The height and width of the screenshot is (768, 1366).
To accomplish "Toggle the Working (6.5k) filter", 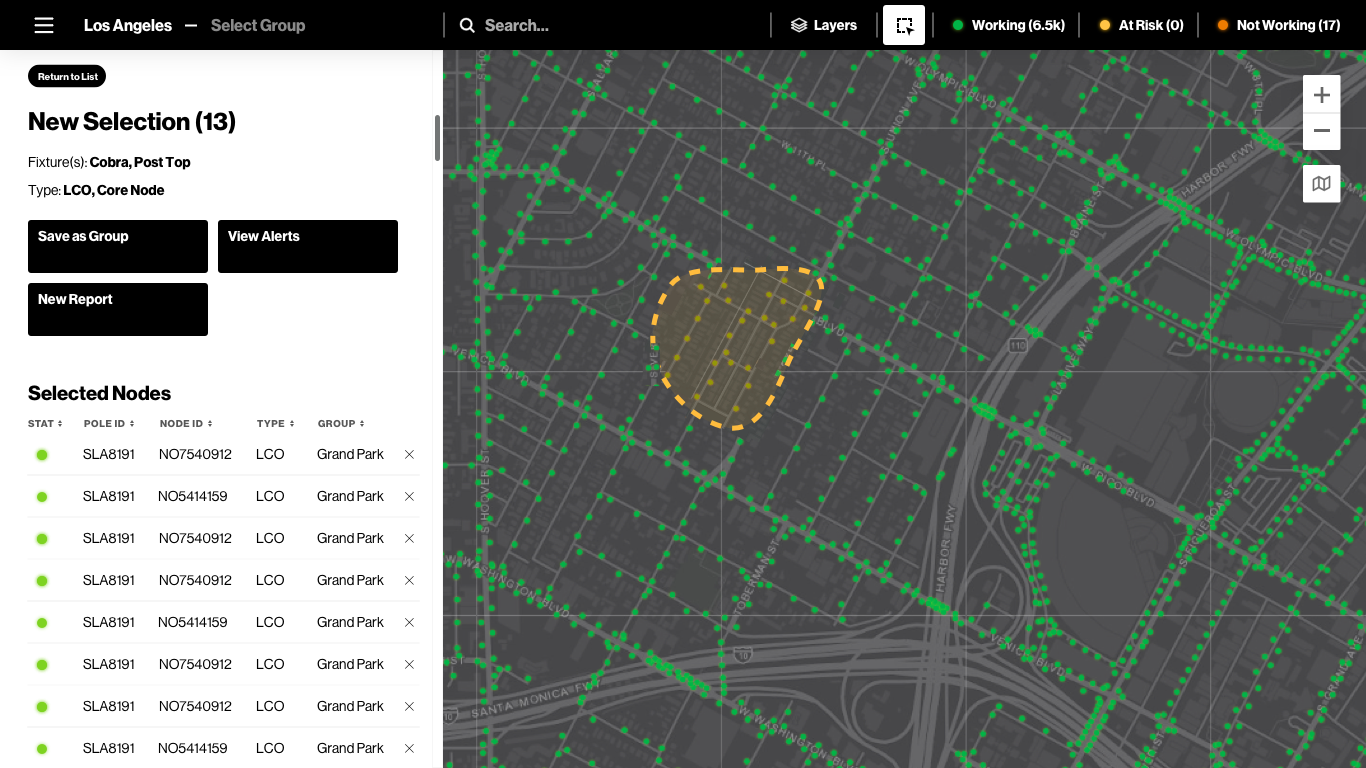I will (x=1008, y=25).
